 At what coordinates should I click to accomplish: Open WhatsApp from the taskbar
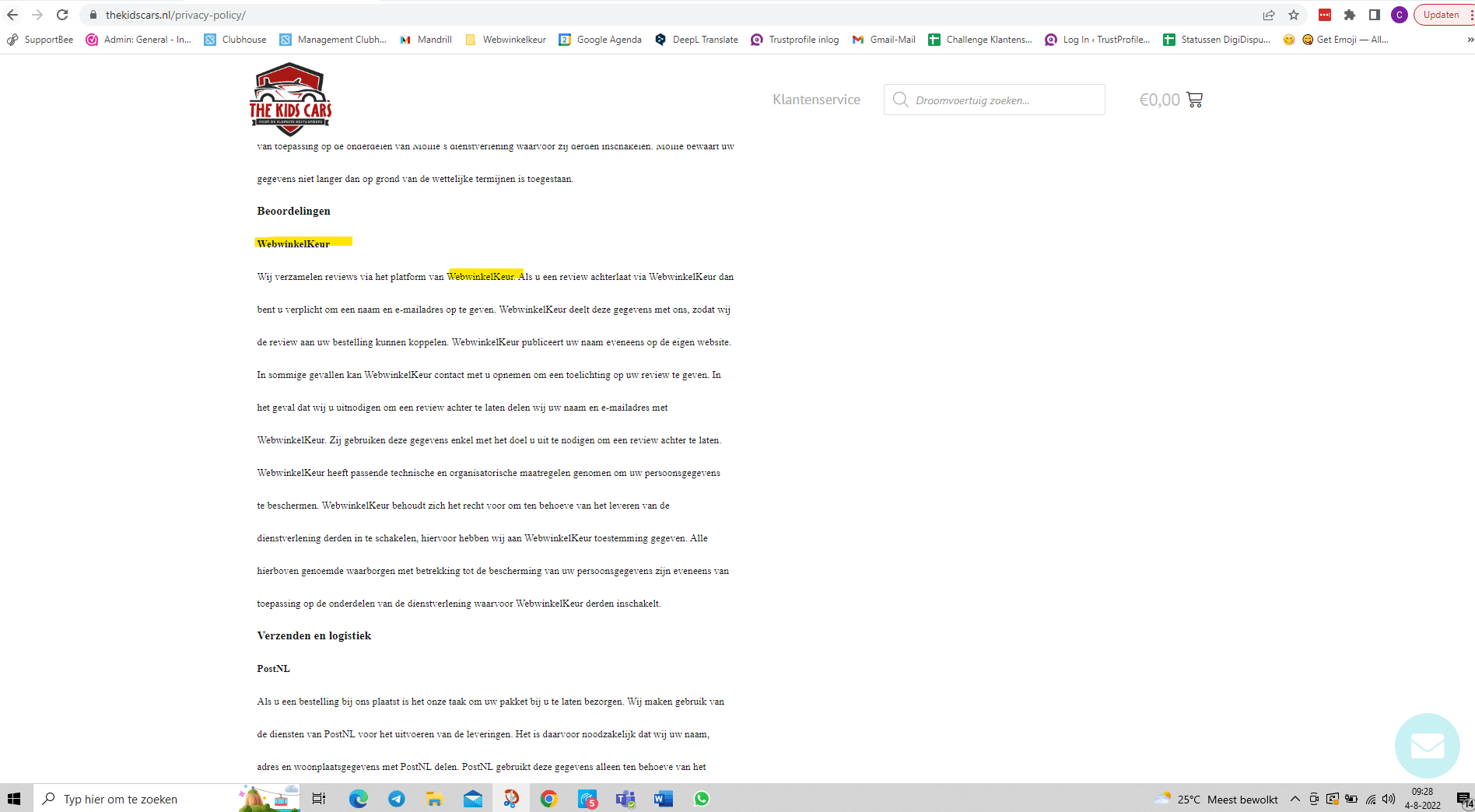[702, 799]
